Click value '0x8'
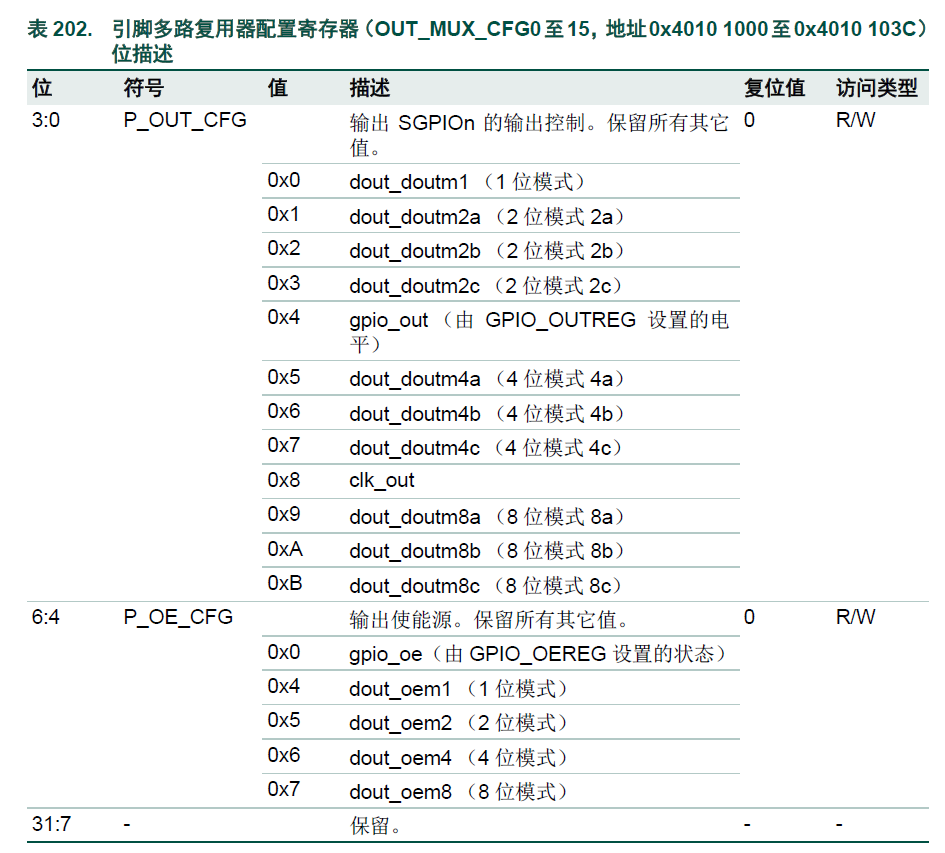 coord(284,480)
